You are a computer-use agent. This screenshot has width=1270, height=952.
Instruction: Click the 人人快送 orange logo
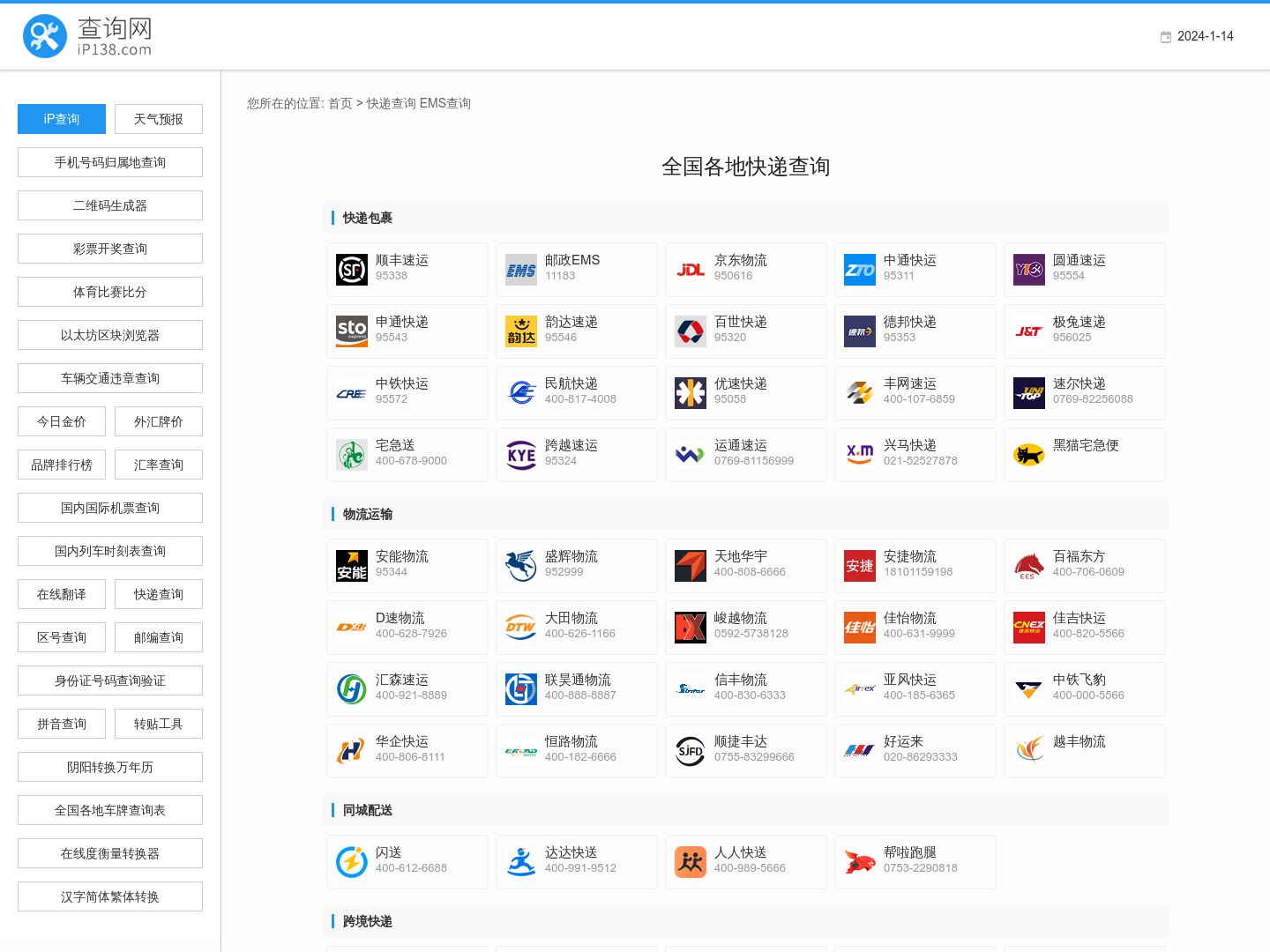click(691, 862)
